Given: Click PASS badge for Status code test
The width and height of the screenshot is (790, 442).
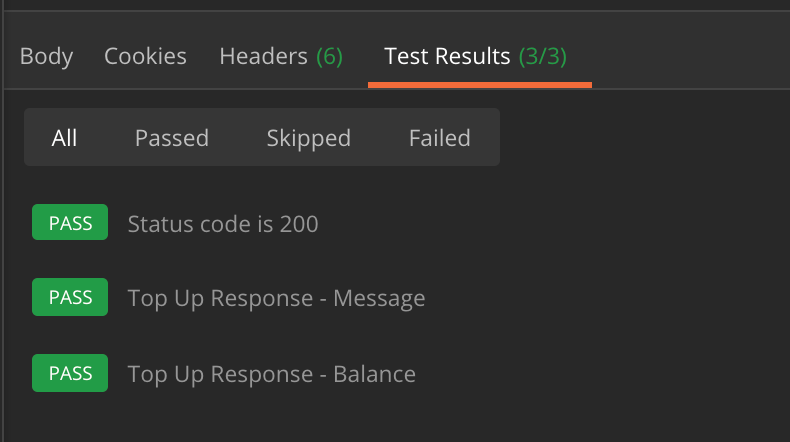Looking at the screenshot, I should 70,222.
